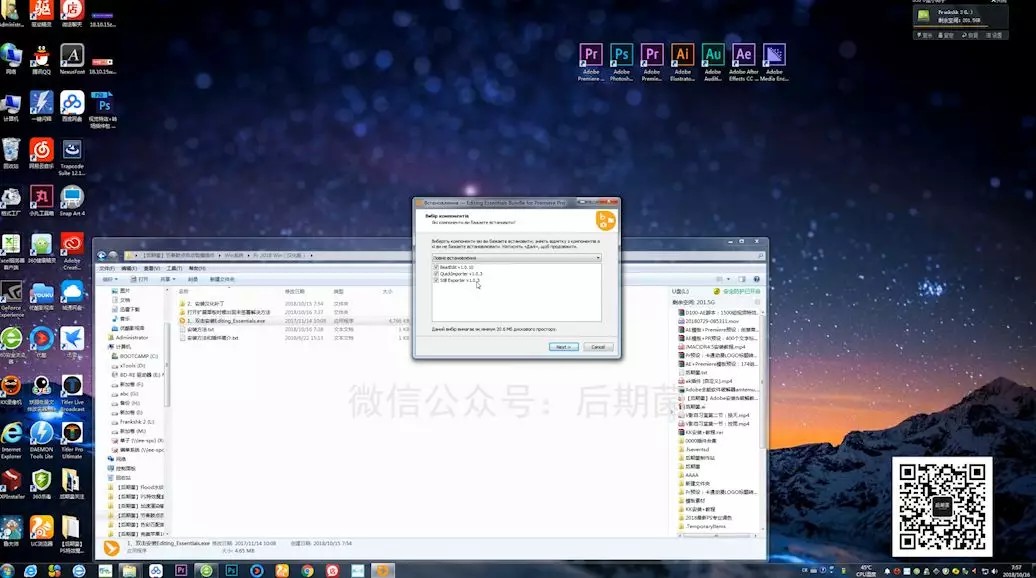
Task: Open the Adobe Audition desktop icon
Action: pos(713,62)
